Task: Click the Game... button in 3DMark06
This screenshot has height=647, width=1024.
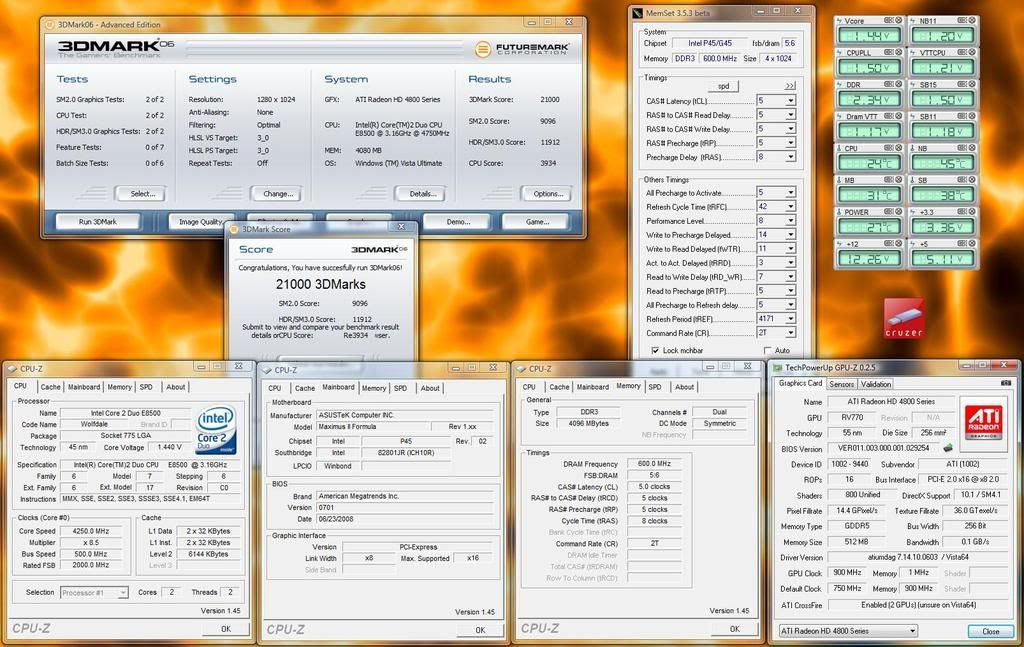Action: tap(537, 222)
